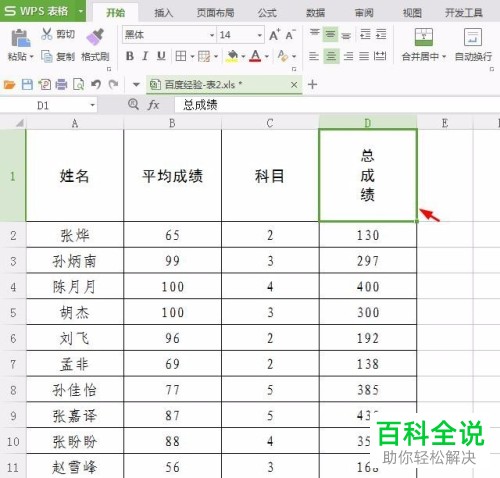Expand fill color dropdown arrow
Screen dimensions: 500x478
[244, 56]
